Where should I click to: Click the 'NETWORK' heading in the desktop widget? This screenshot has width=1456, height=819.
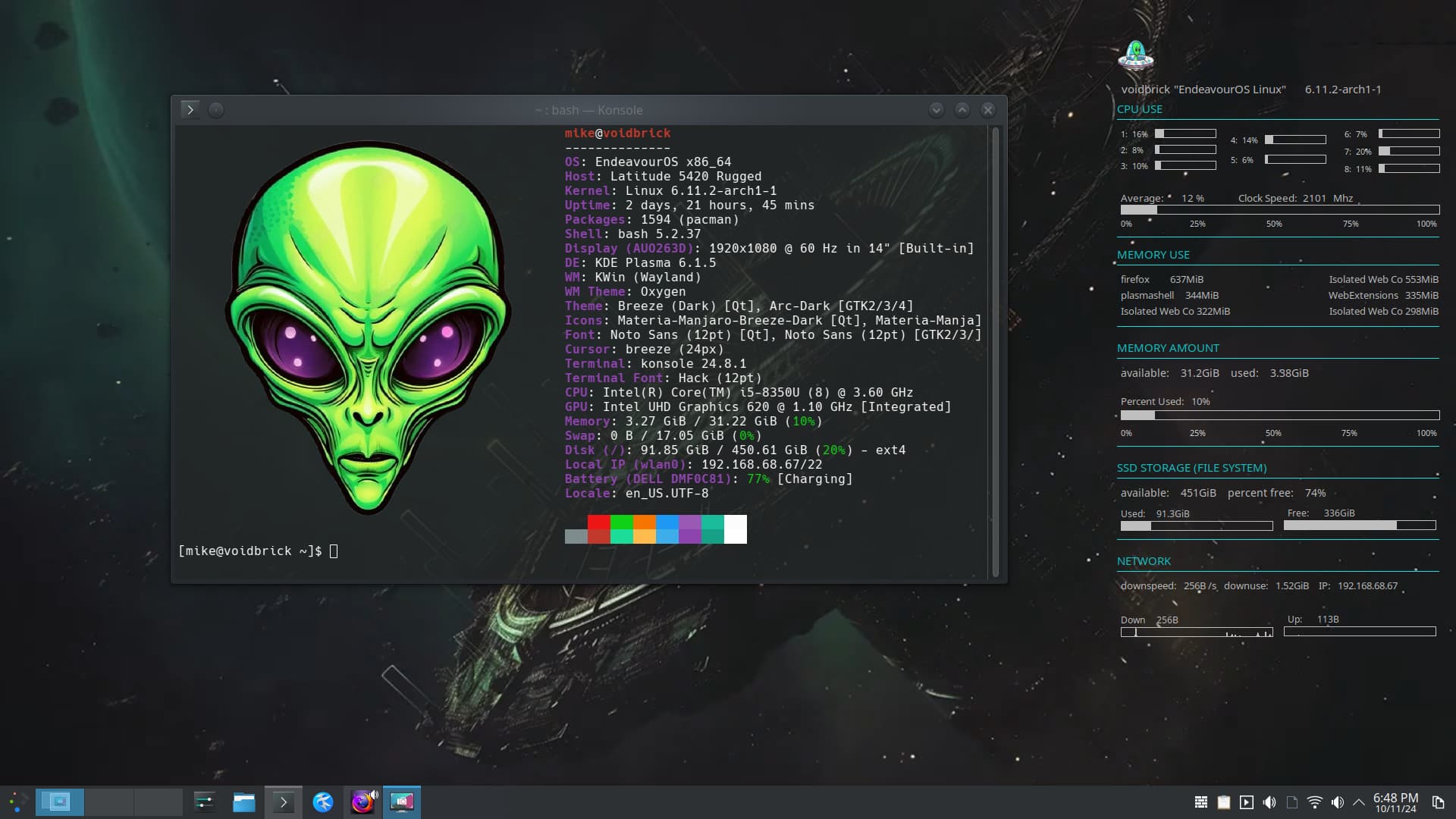tap(1144, 561)
